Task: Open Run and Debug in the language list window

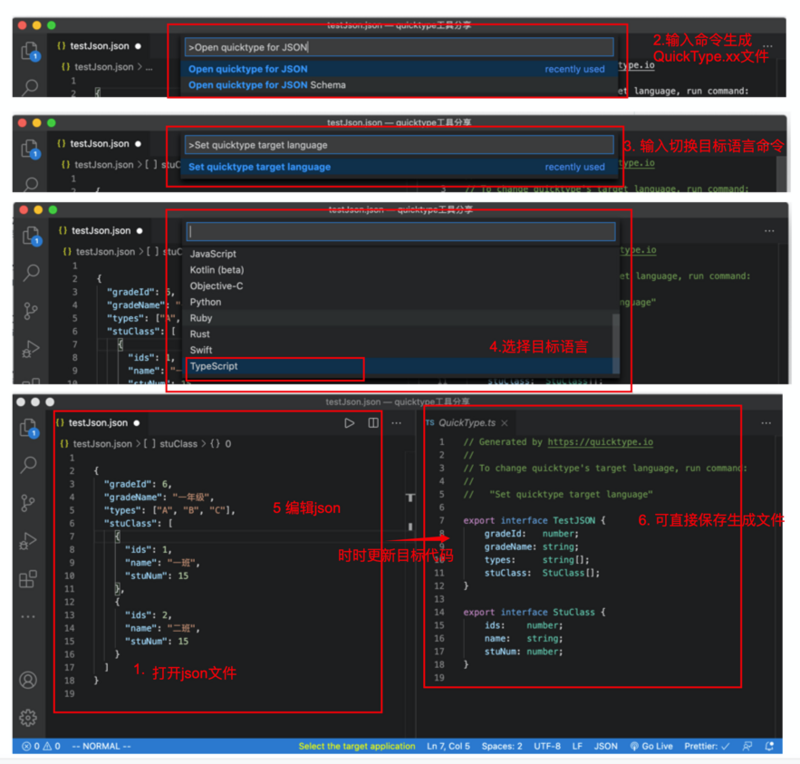Action: [x=31, y=349]
